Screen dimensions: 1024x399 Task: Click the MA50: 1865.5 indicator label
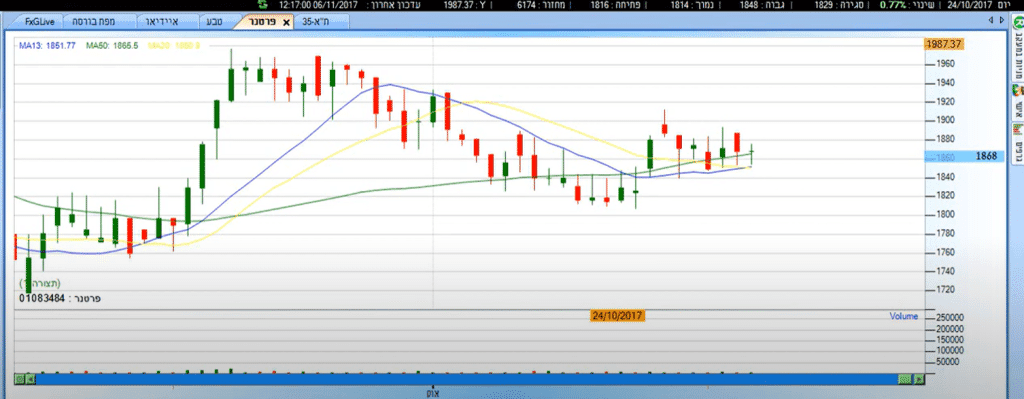pos(112,46)
